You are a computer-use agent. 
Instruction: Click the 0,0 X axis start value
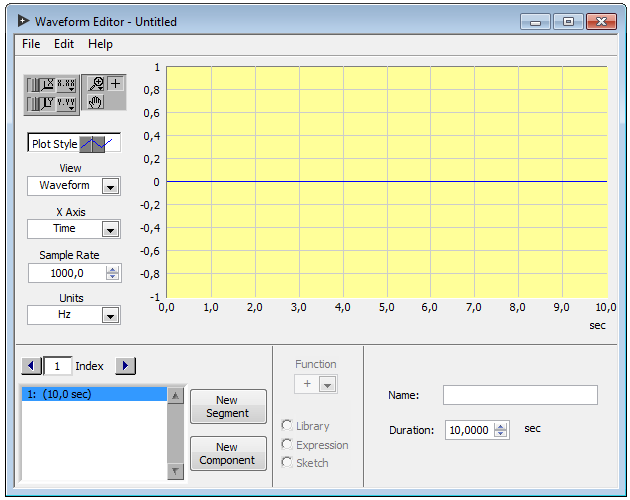[166, 307]
